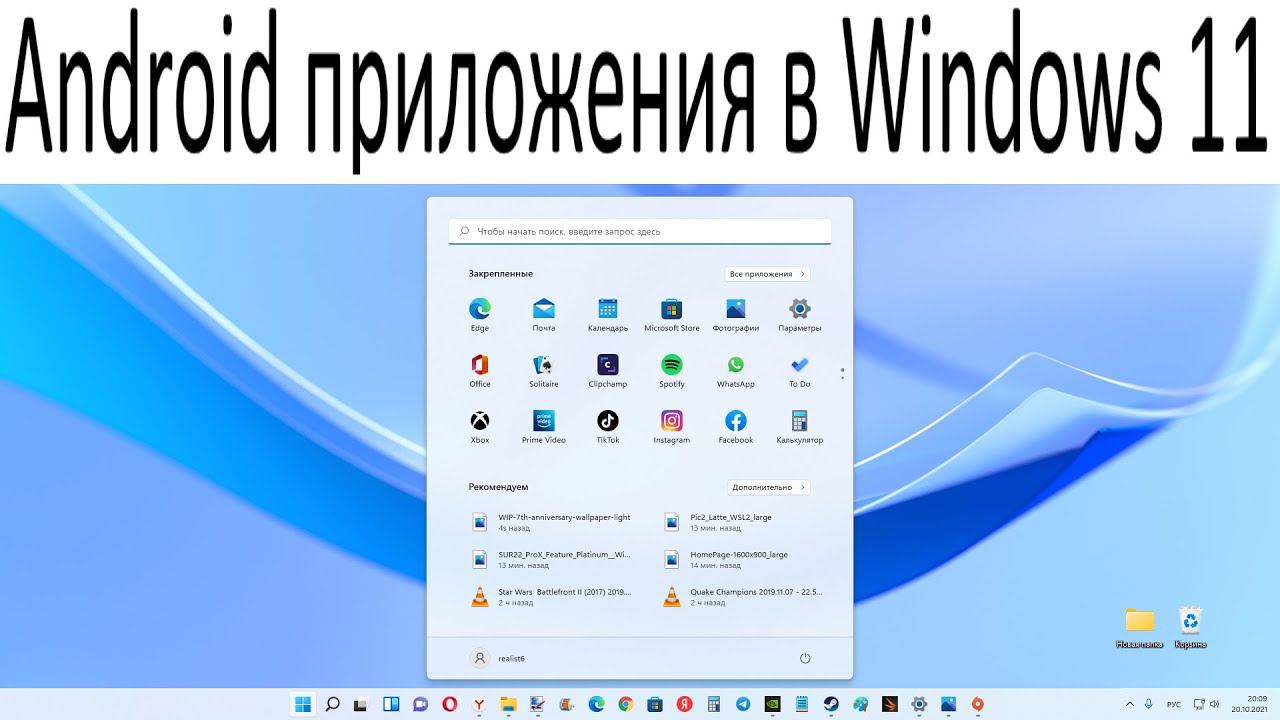Launch WhatsApp from pinned apps
This screenshot has height=720, width=1280.
[736, 370]
